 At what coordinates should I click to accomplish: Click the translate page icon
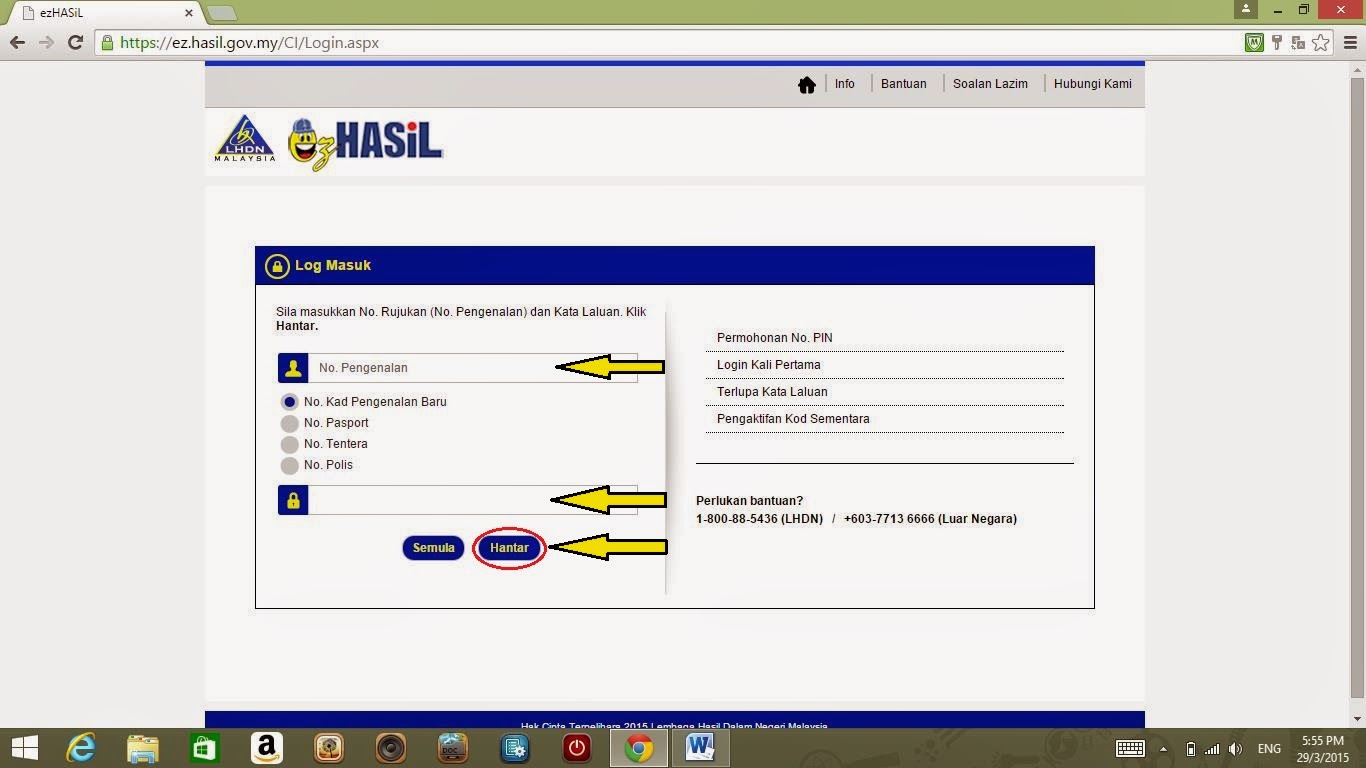point(1298,43)
